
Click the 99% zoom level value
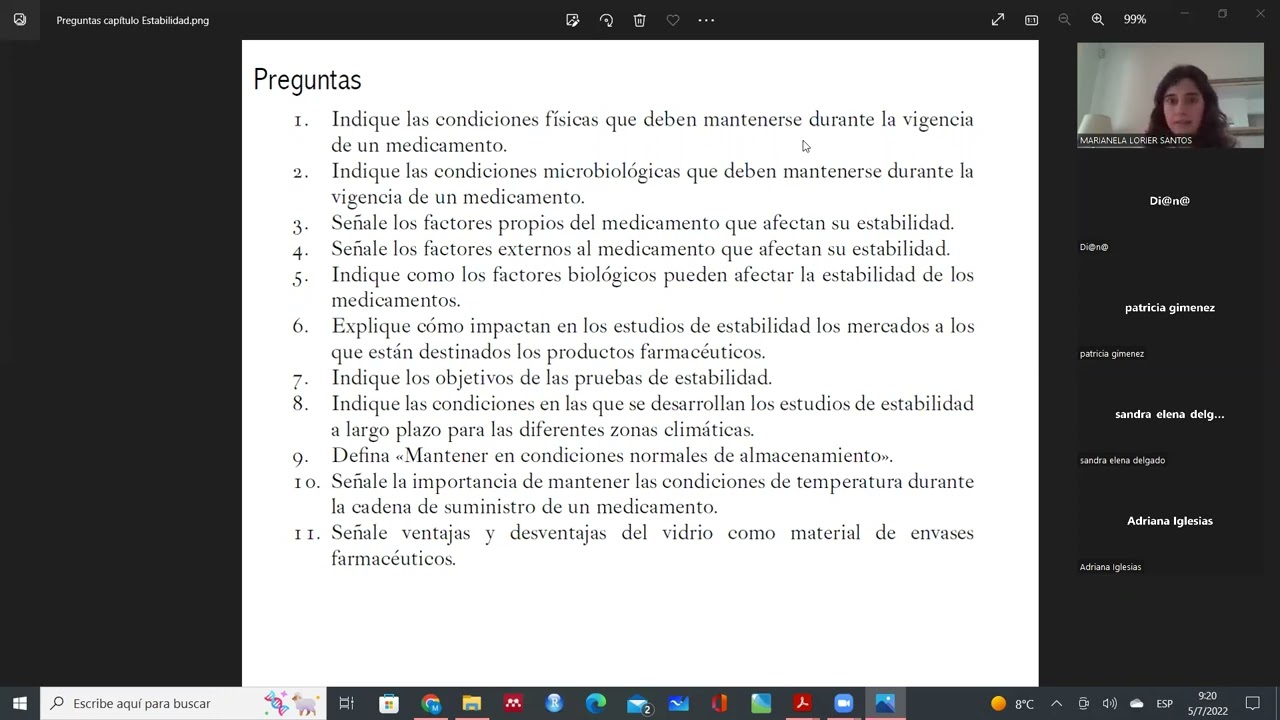1134,20
